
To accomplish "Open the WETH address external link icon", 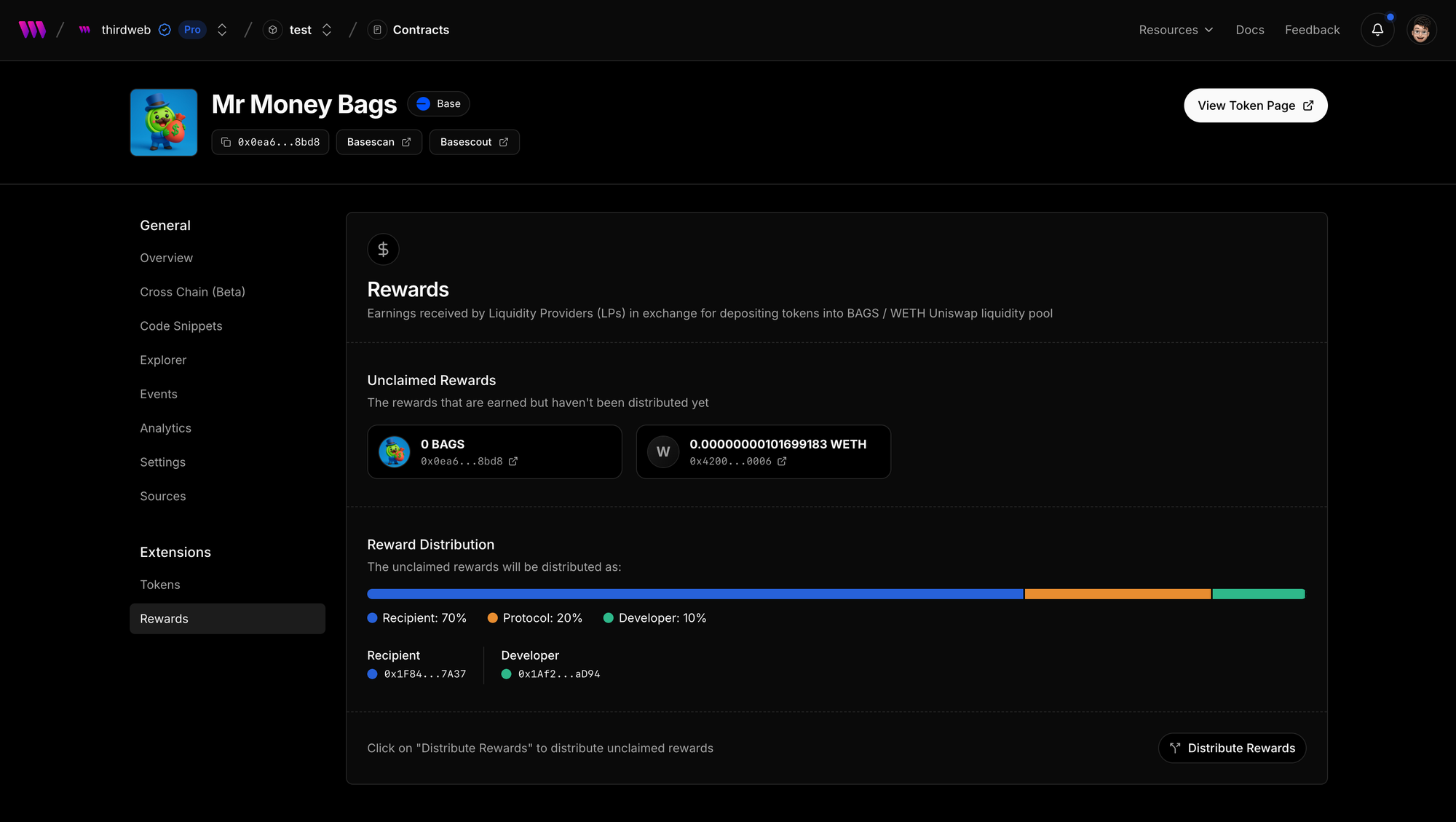I will (782, 462).
